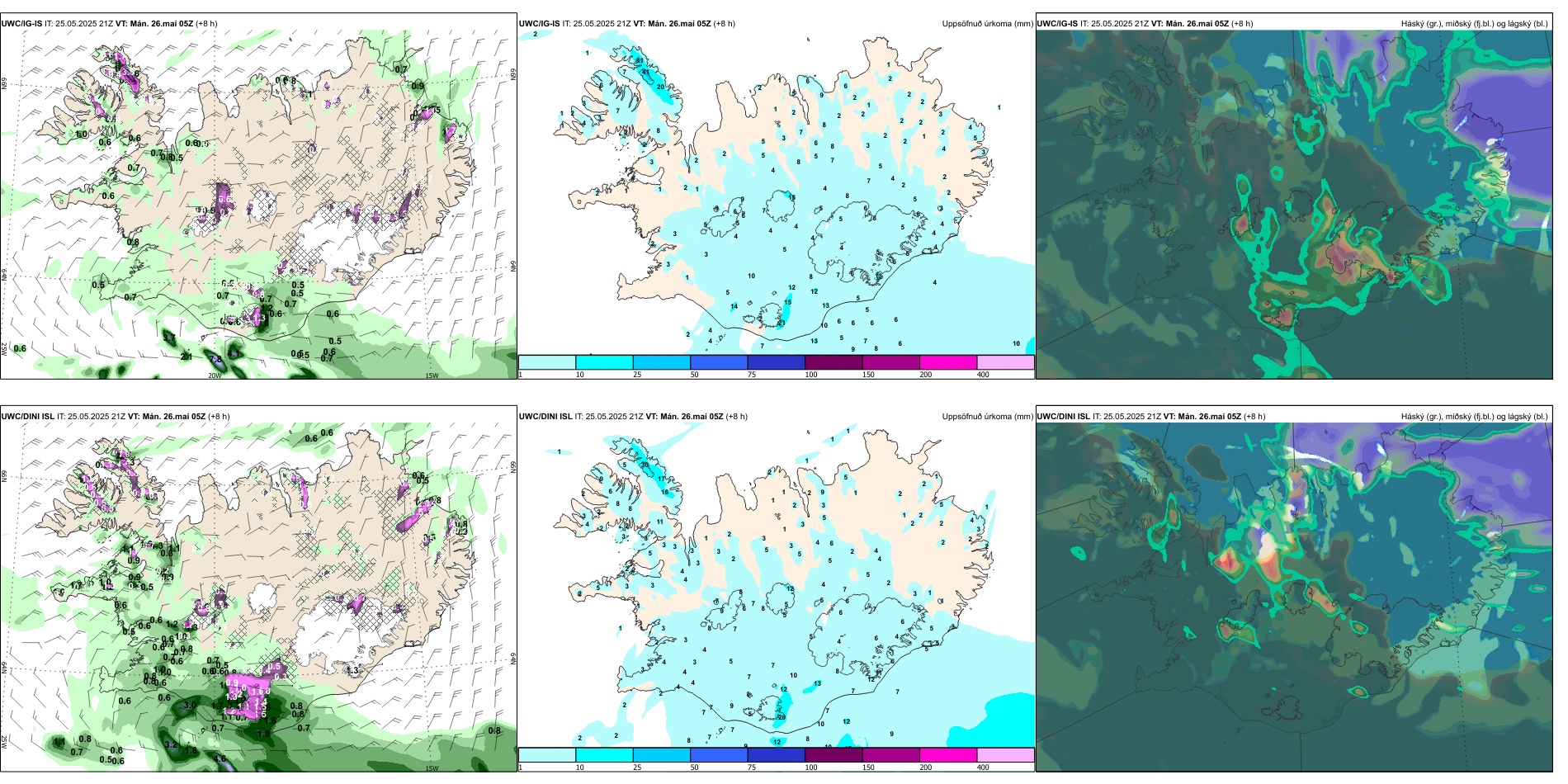Pick the magenta 200–400 mm swatch in IG-IS legend

pos(948,362)
